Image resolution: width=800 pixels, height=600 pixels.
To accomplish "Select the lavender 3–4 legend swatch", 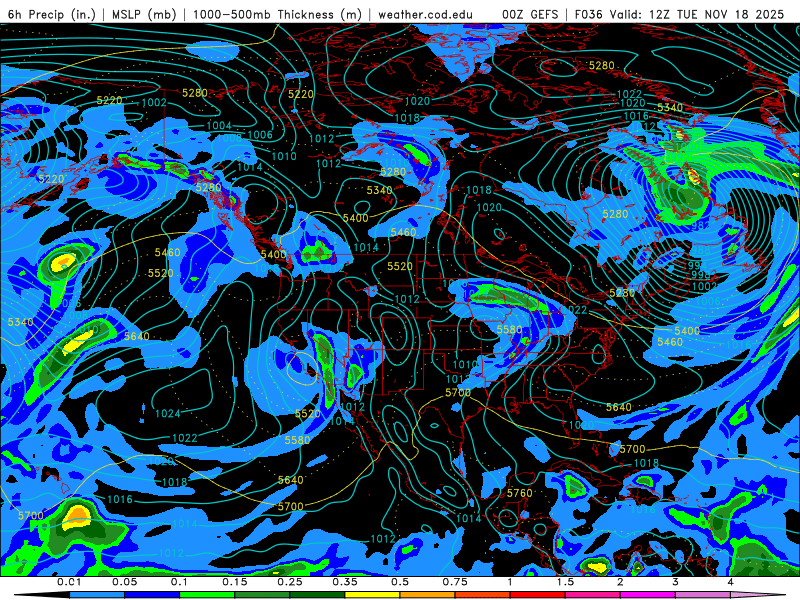I will [703, 595].
